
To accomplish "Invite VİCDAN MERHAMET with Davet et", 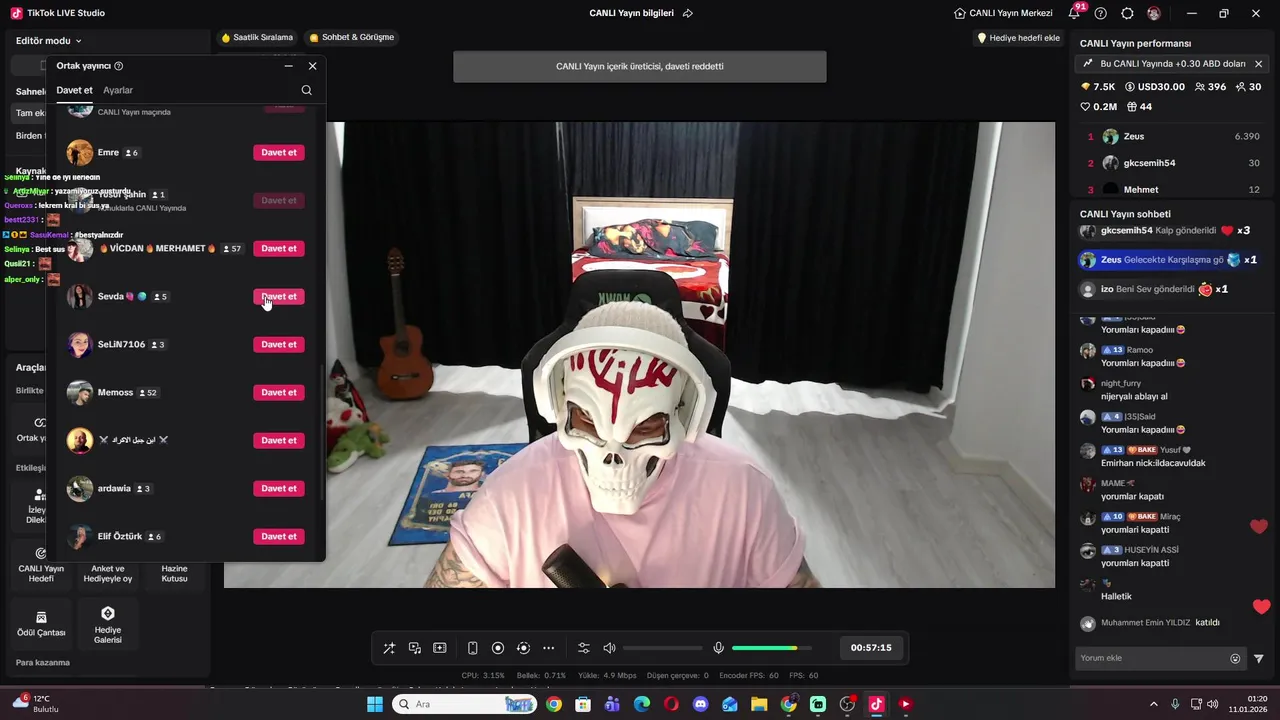I will pyautogui.click(x=279, y=248).
